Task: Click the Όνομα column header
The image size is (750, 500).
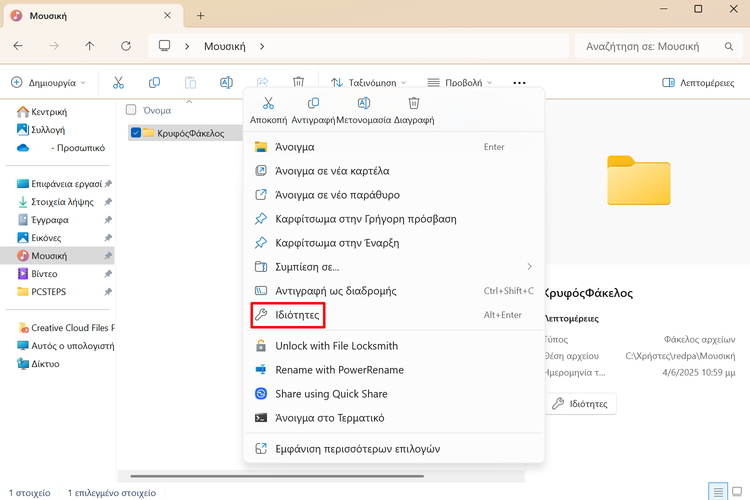Action: [x=157, y=111]
